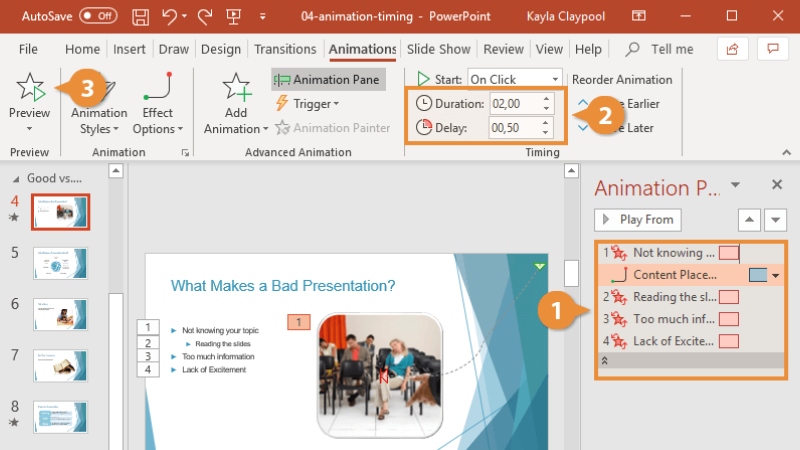Move animation up with pane arrow
Screen dimensions: 800x450
pyautogui.click(x=749, y=220)
